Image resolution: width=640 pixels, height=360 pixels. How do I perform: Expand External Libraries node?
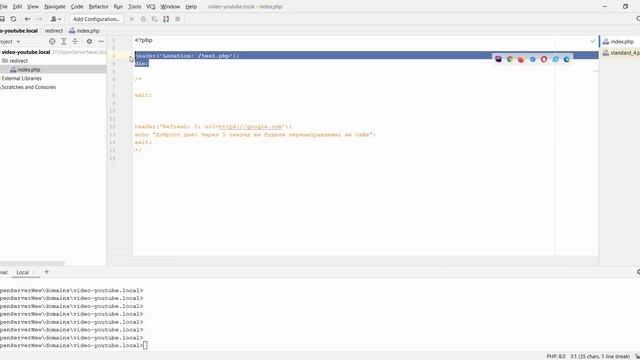coord(21,78)
